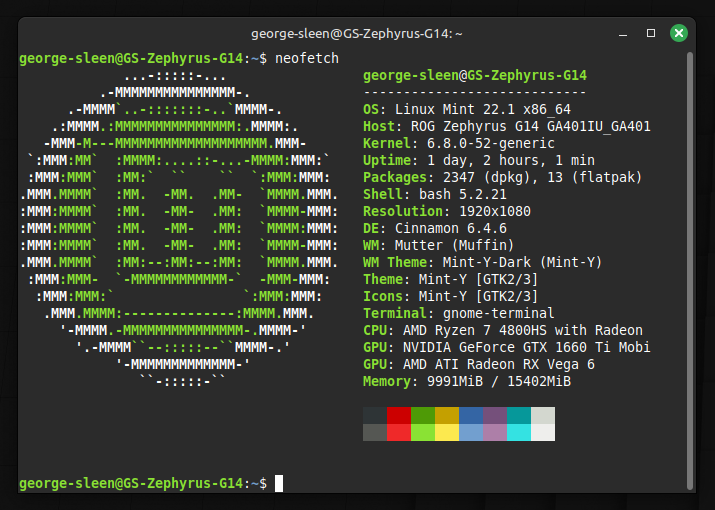Image resolution: width=715 pixels, height=510 pixels.
Task: Click the green neofetch header george-sleen@GS-Zephyrus-G14
Action: tap(475, 75)
